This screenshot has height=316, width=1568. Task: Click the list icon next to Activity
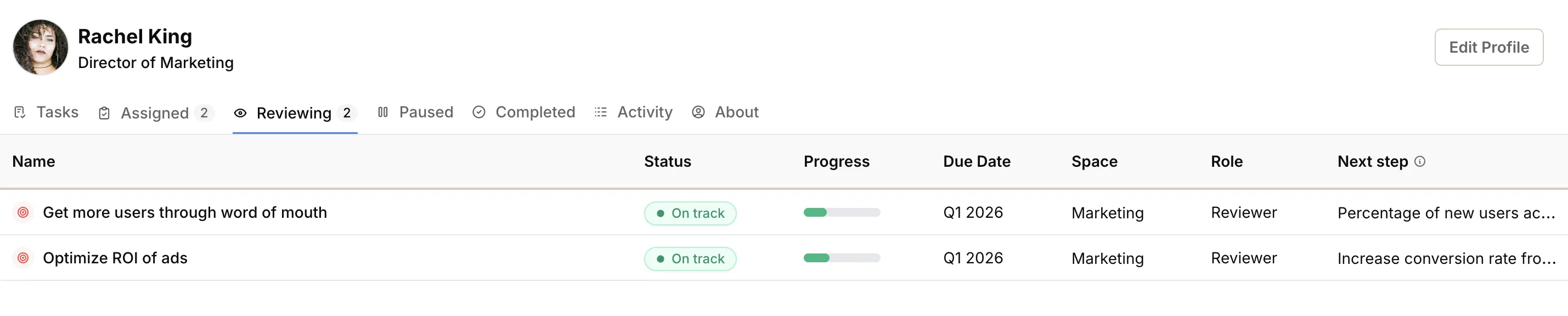pyautogui.click(x=600, y=112)
